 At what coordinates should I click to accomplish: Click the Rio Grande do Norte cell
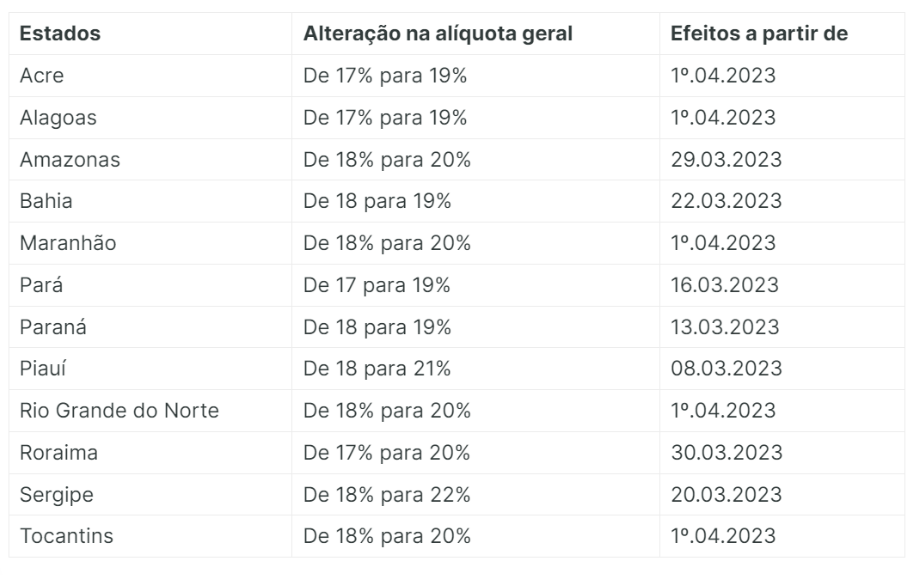pyautogui.click(x=119, y=411)
